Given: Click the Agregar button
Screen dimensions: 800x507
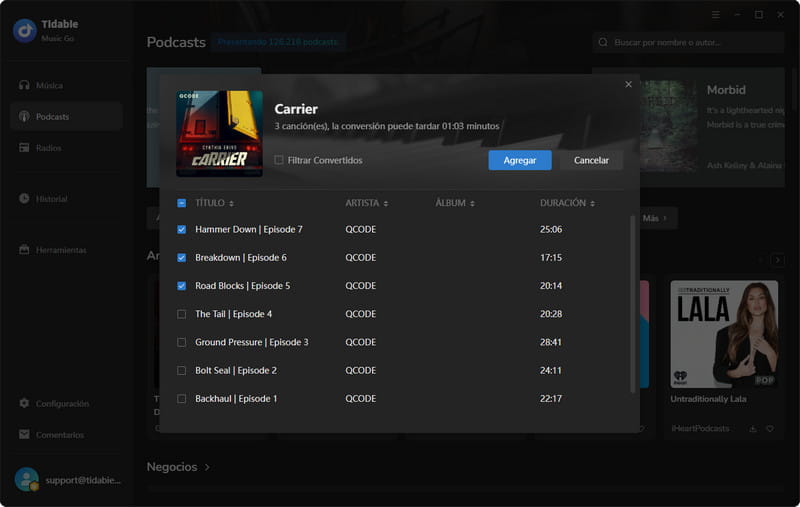Looking at the screenshot, I should pos(519,160).
